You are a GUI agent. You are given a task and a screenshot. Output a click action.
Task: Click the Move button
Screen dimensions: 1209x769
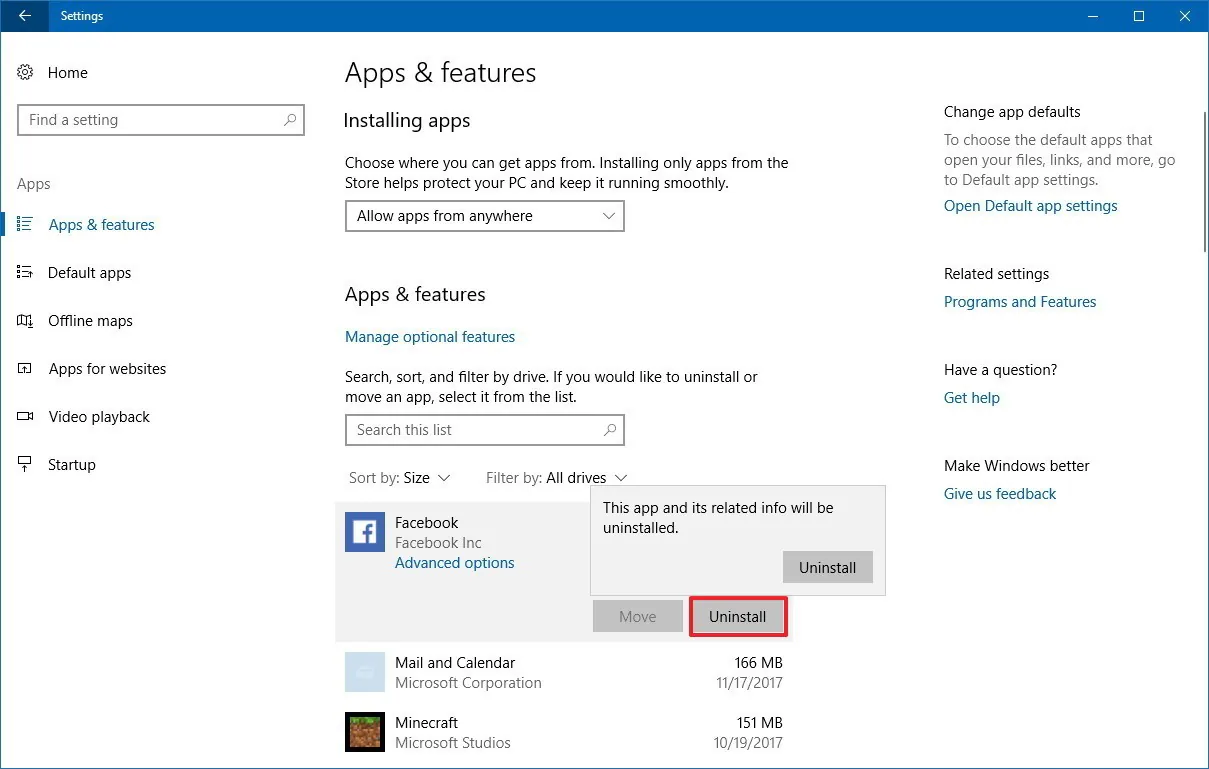point(638,617)
